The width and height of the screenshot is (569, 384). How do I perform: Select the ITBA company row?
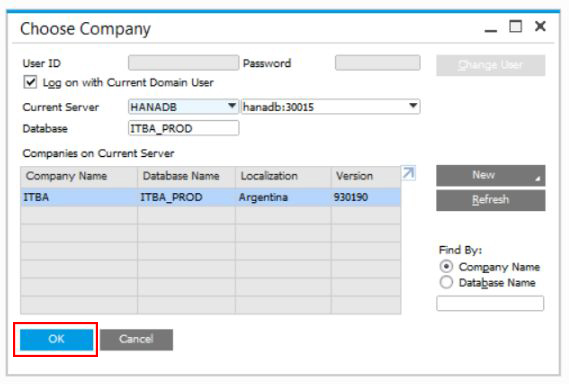point(211,197)
